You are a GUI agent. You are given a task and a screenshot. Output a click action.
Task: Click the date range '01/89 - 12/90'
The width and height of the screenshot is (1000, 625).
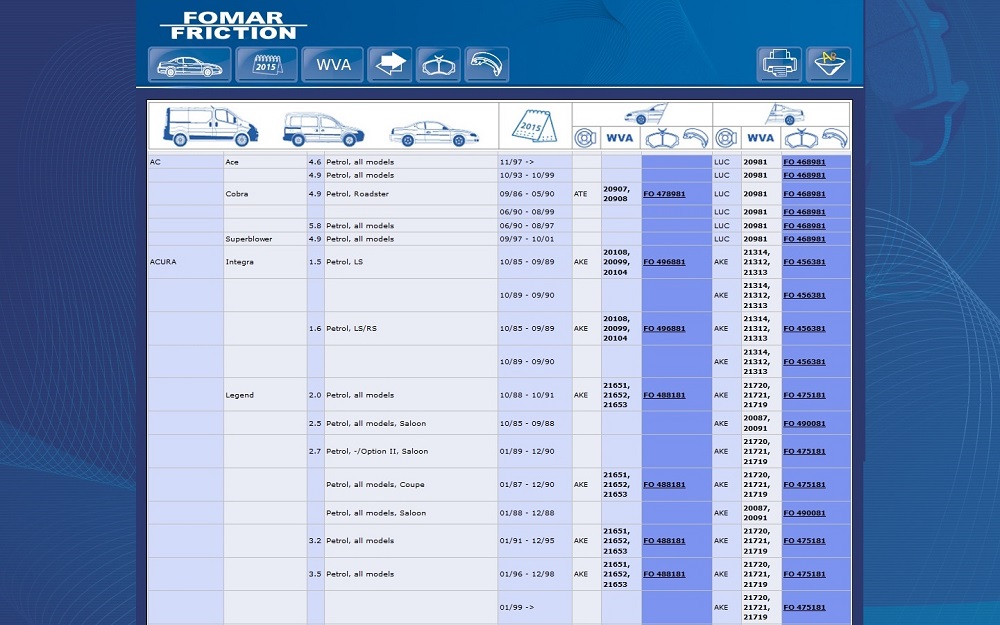pyautogui.click(x=527, y=452)
